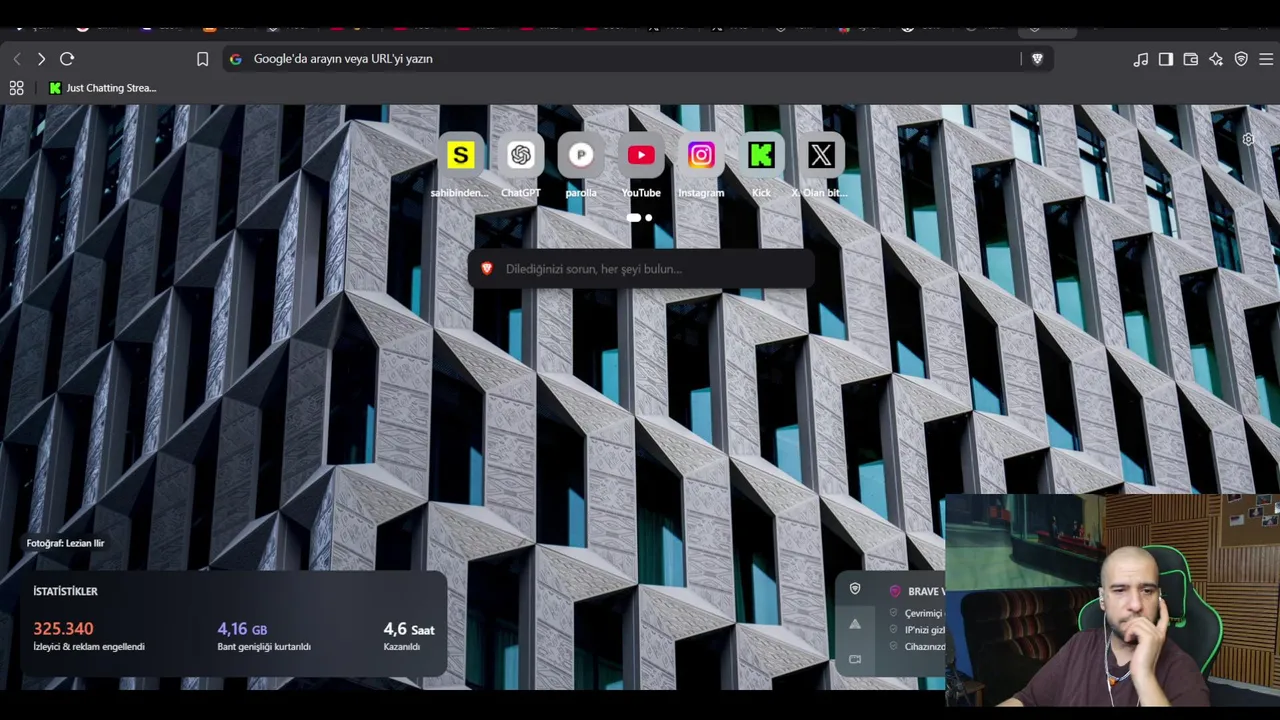Open Leo AI sparkle icon in toolbar
1280x720 pixels.
point(1216,59)
